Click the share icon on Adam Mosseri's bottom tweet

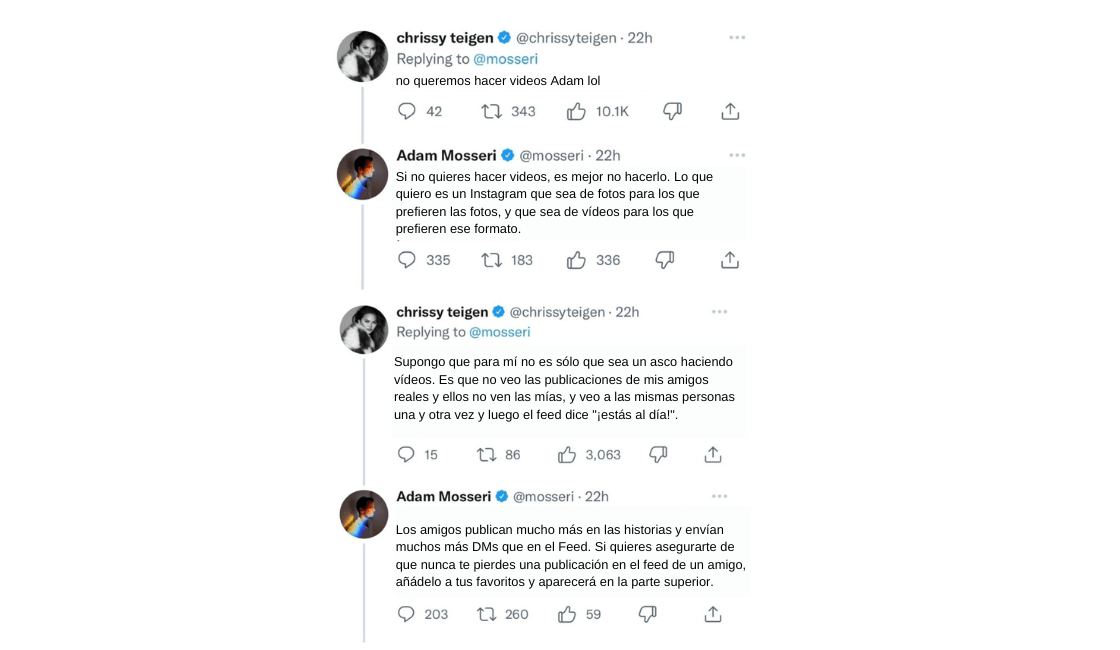click(x=712, y=614)
